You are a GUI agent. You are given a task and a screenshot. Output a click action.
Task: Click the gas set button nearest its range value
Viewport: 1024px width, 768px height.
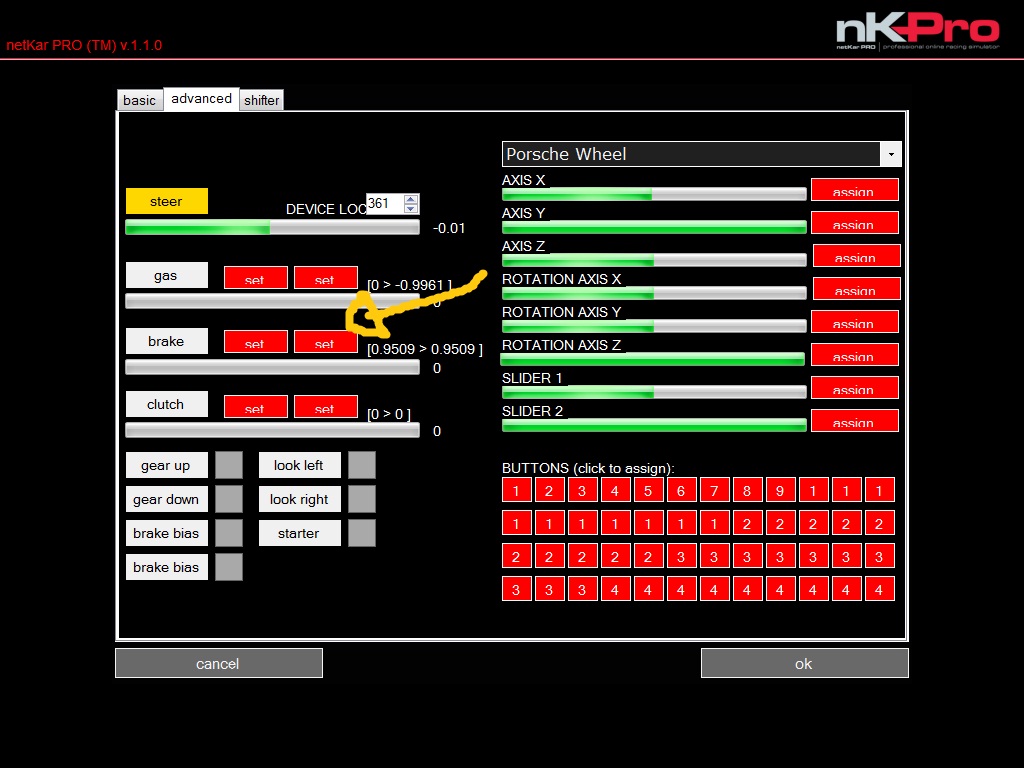pos(325,278)
